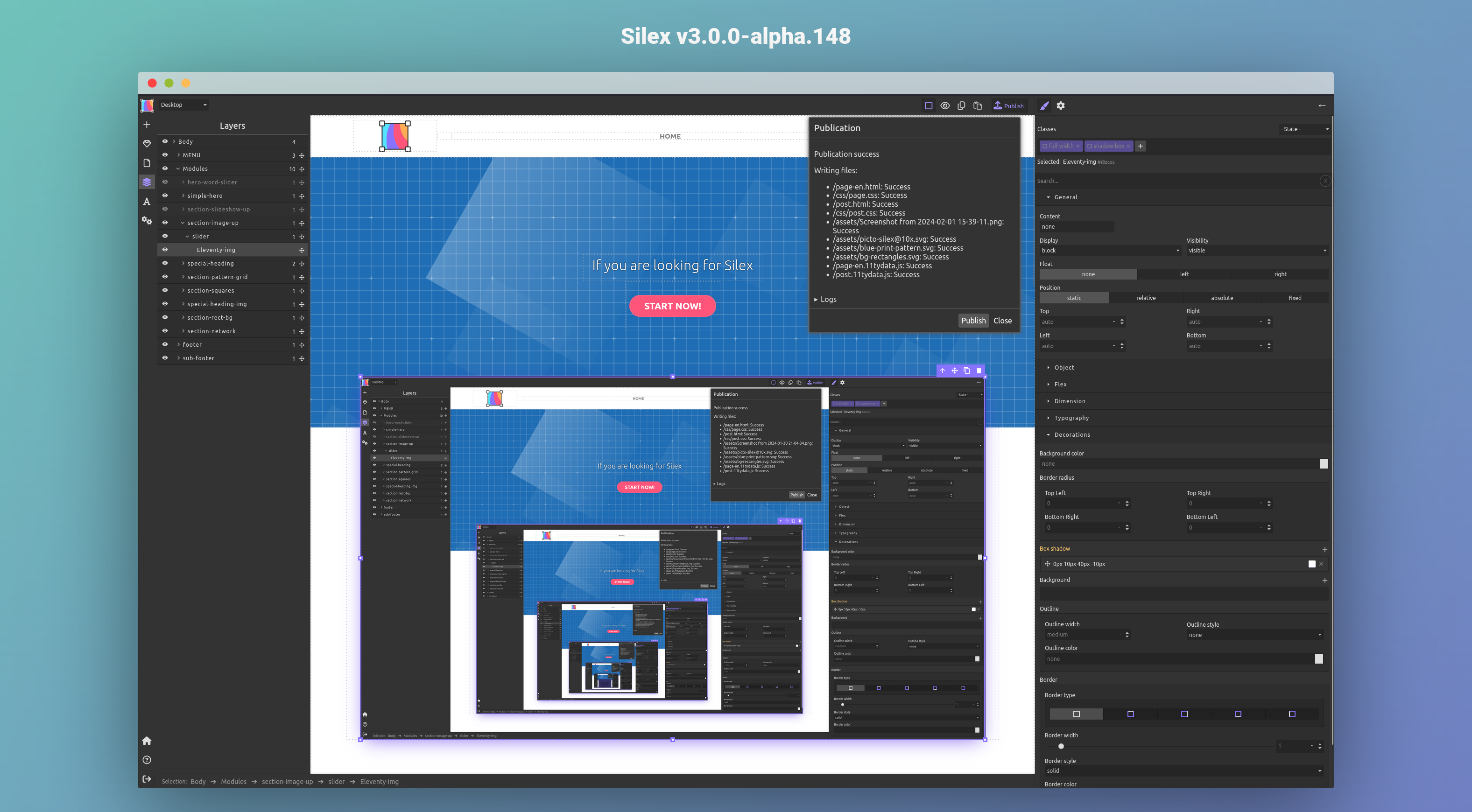Click the Publish button in toolbar
The height and width of the screenshot is (812, 1472).
pos(1008,105)
